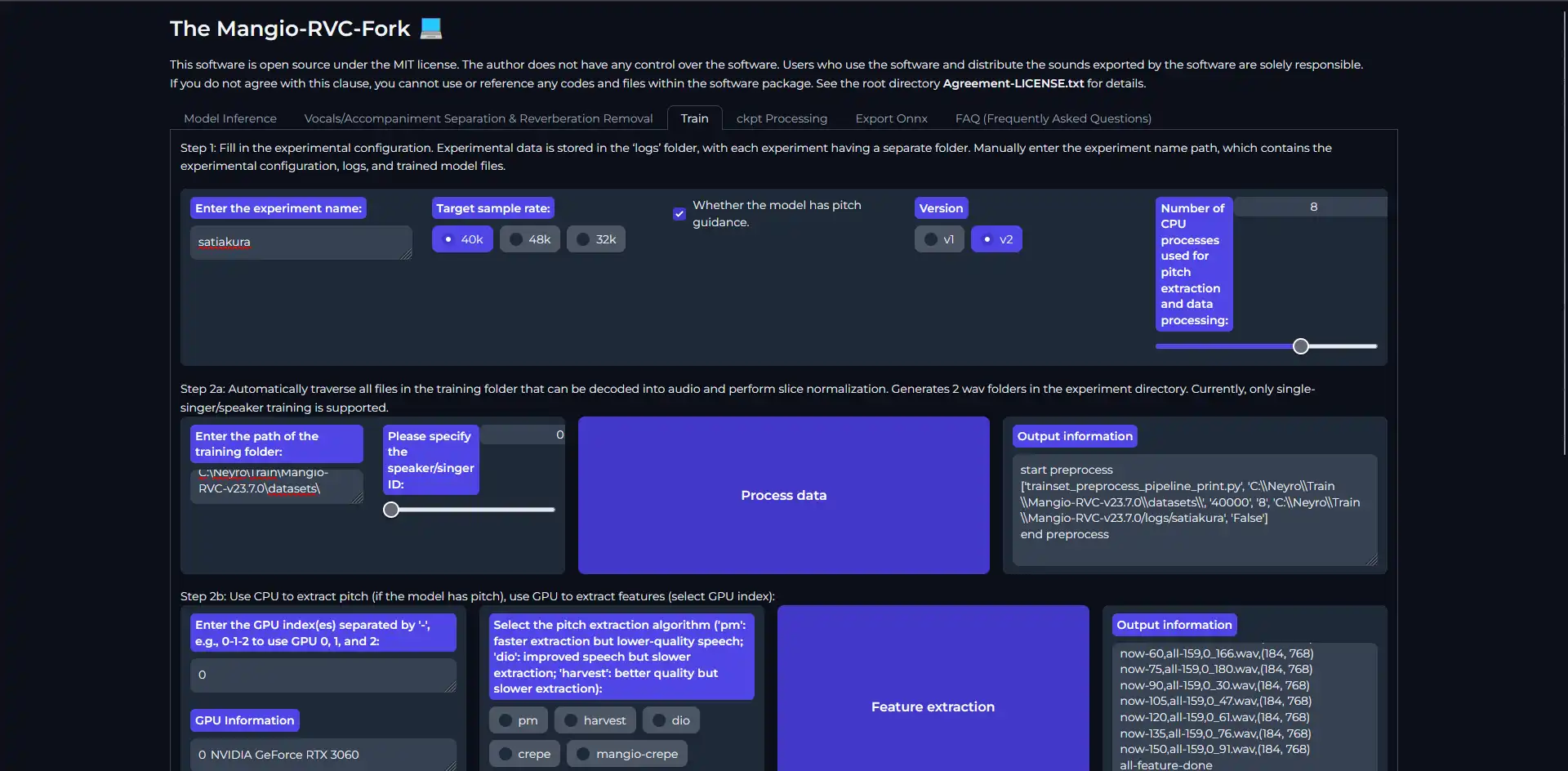
Task: Click the laptop emoji icon beside the title
Action: click(x=431, y=29)
